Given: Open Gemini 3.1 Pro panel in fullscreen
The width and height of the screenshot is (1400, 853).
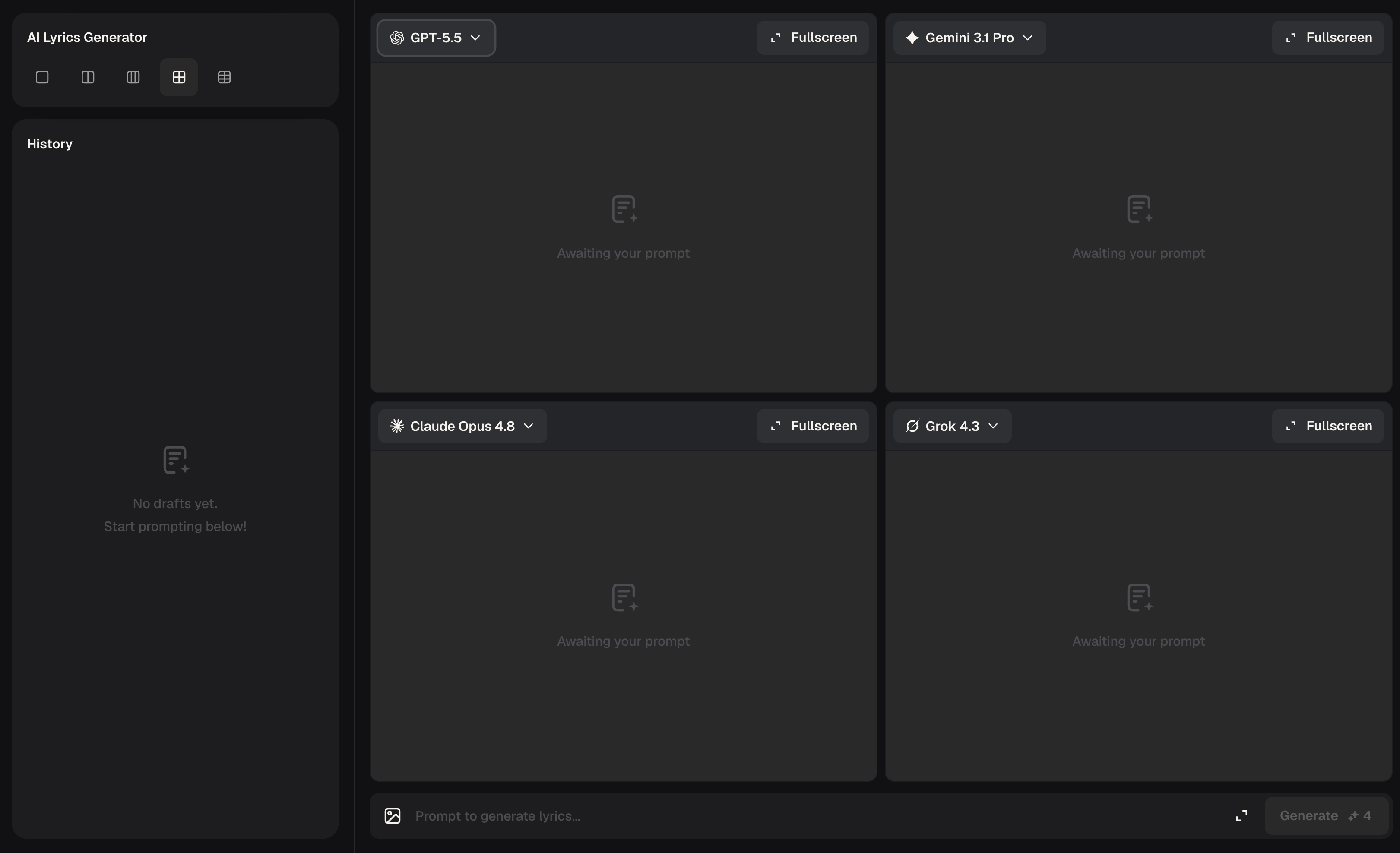Looking at the screenshot, I should 1328,38.
